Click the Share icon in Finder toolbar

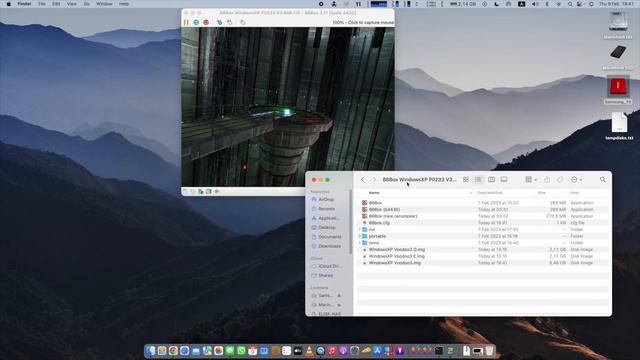pos(547,180)
